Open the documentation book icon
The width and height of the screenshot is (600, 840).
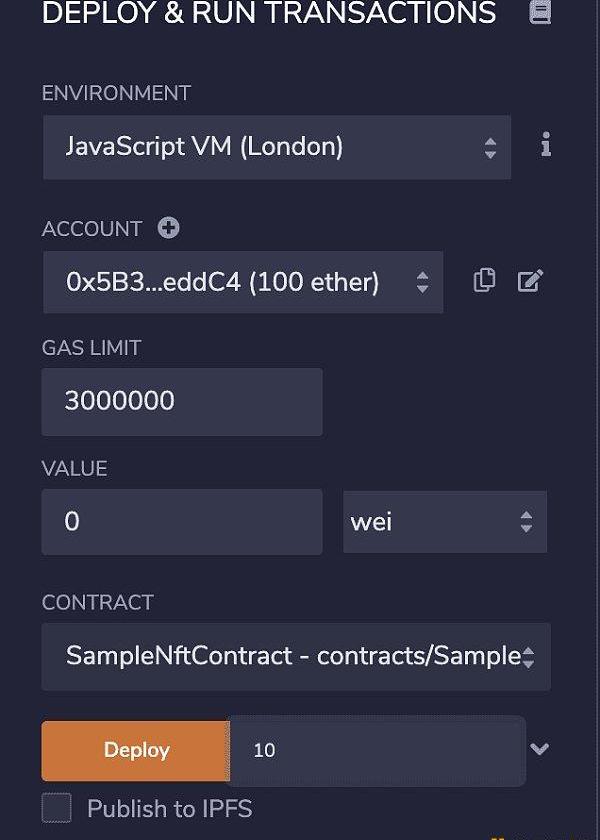tap(540, 12)
